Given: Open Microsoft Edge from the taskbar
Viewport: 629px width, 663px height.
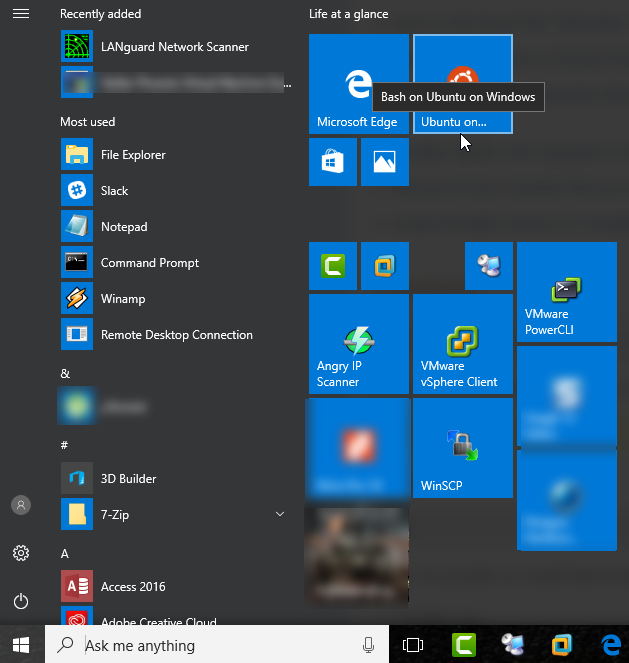Looking at the screenshot, I should tap(611, 645).
